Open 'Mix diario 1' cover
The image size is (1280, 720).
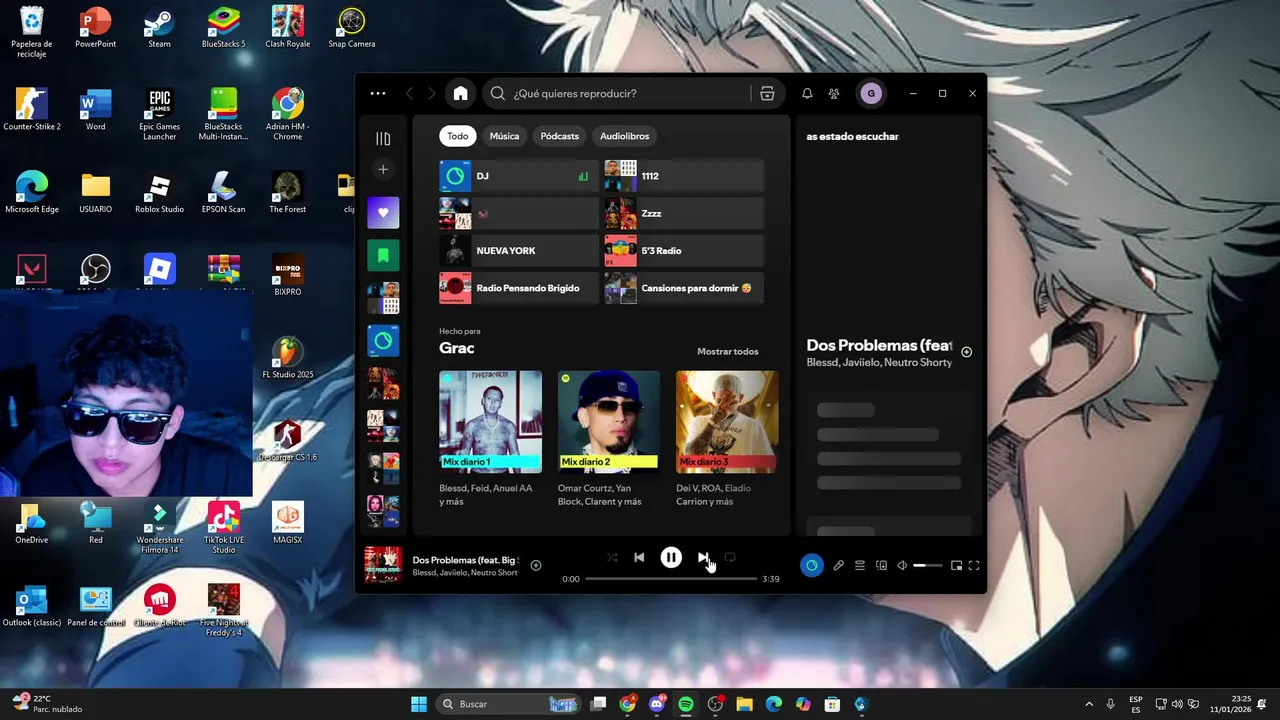click(x=490, y=422)
